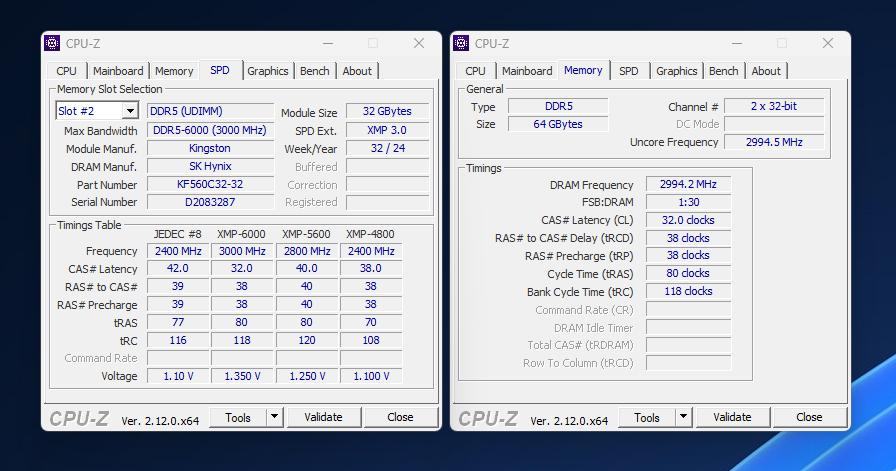Click Validate button in left window

pyautogui.click(x=323, y=417)
